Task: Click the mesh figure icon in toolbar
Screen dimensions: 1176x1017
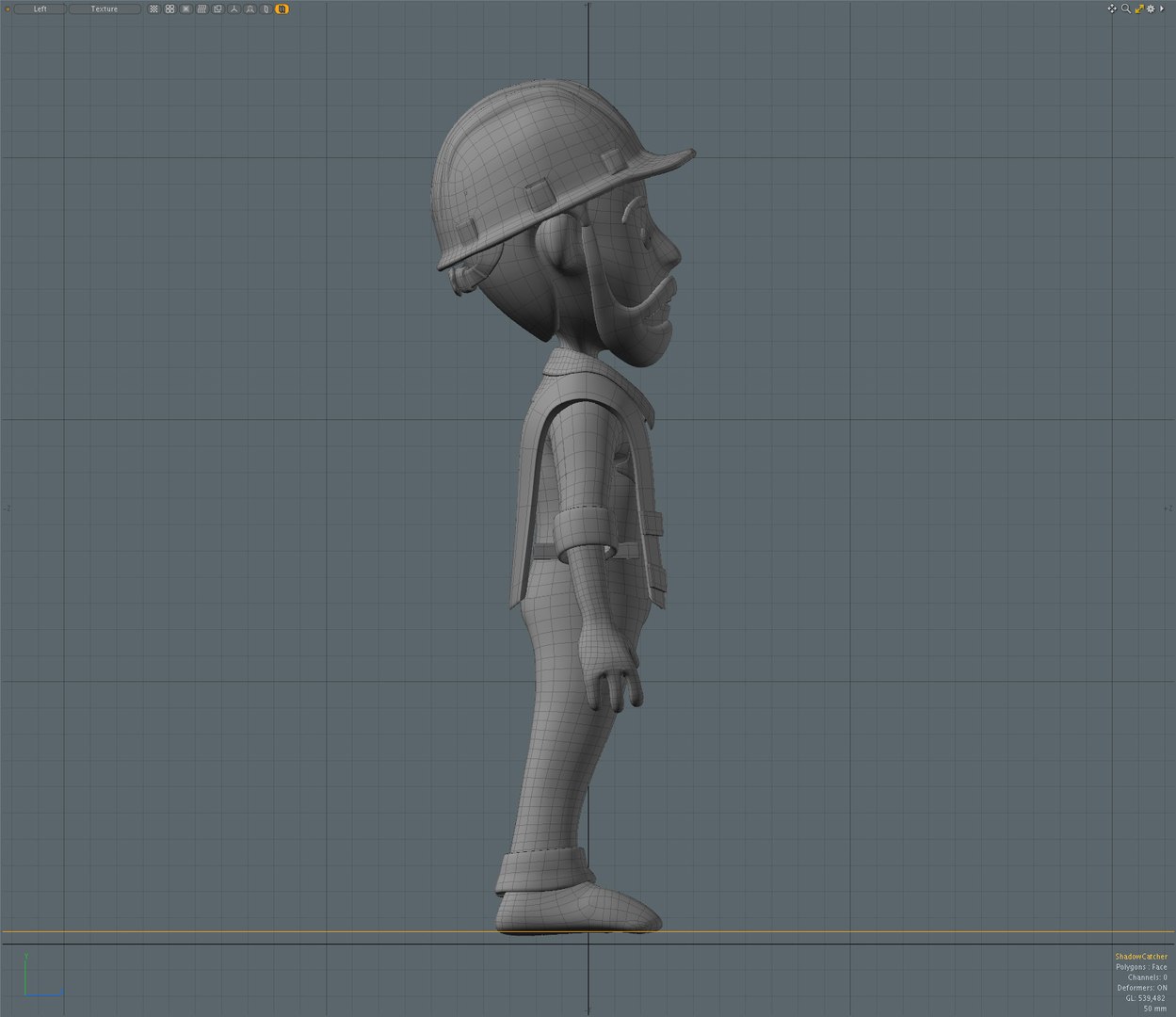Action: 250,8
